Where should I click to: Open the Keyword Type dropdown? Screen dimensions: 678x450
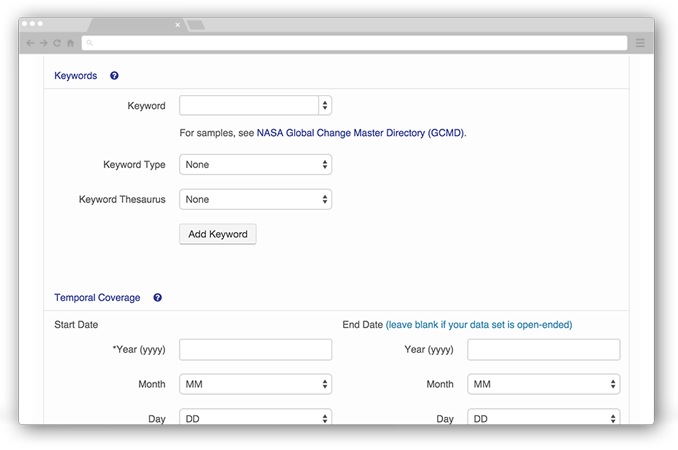[x=256, y=165]
